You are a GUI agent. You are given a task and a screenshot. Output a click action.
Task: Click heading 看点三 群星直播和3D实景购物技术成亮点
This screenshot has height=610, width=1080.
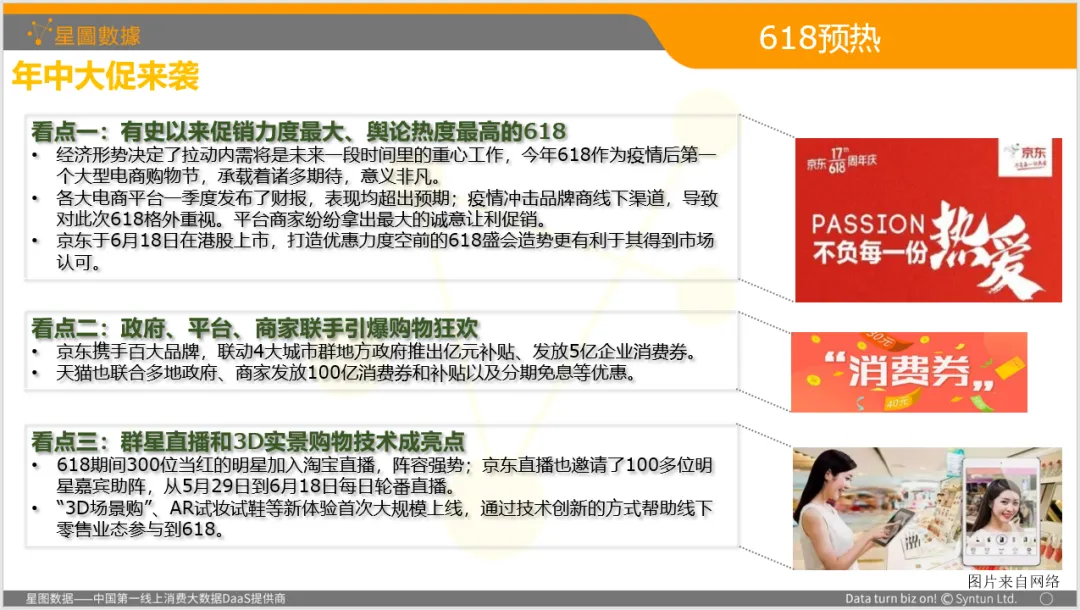click(248, 441)
